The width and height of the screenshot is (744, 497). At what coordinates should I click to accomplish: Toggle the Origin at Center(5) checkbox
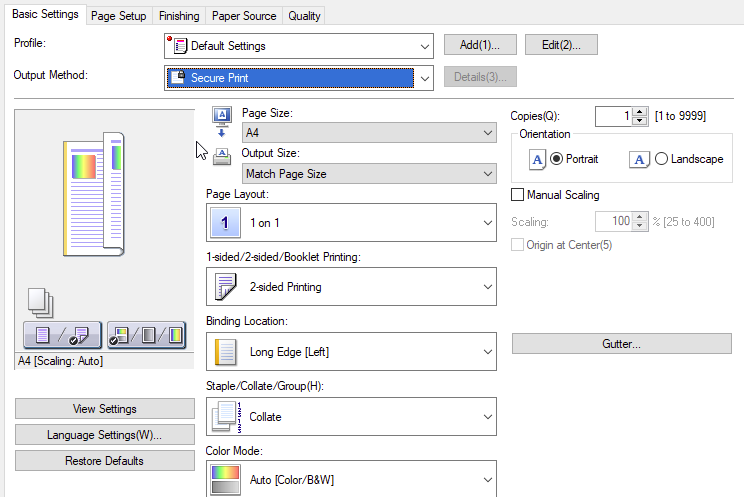518,245
